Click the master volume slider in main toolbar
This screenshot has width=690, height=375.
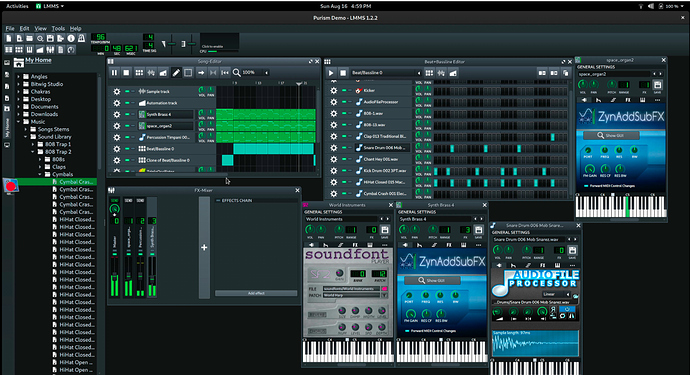coord(172,44)
